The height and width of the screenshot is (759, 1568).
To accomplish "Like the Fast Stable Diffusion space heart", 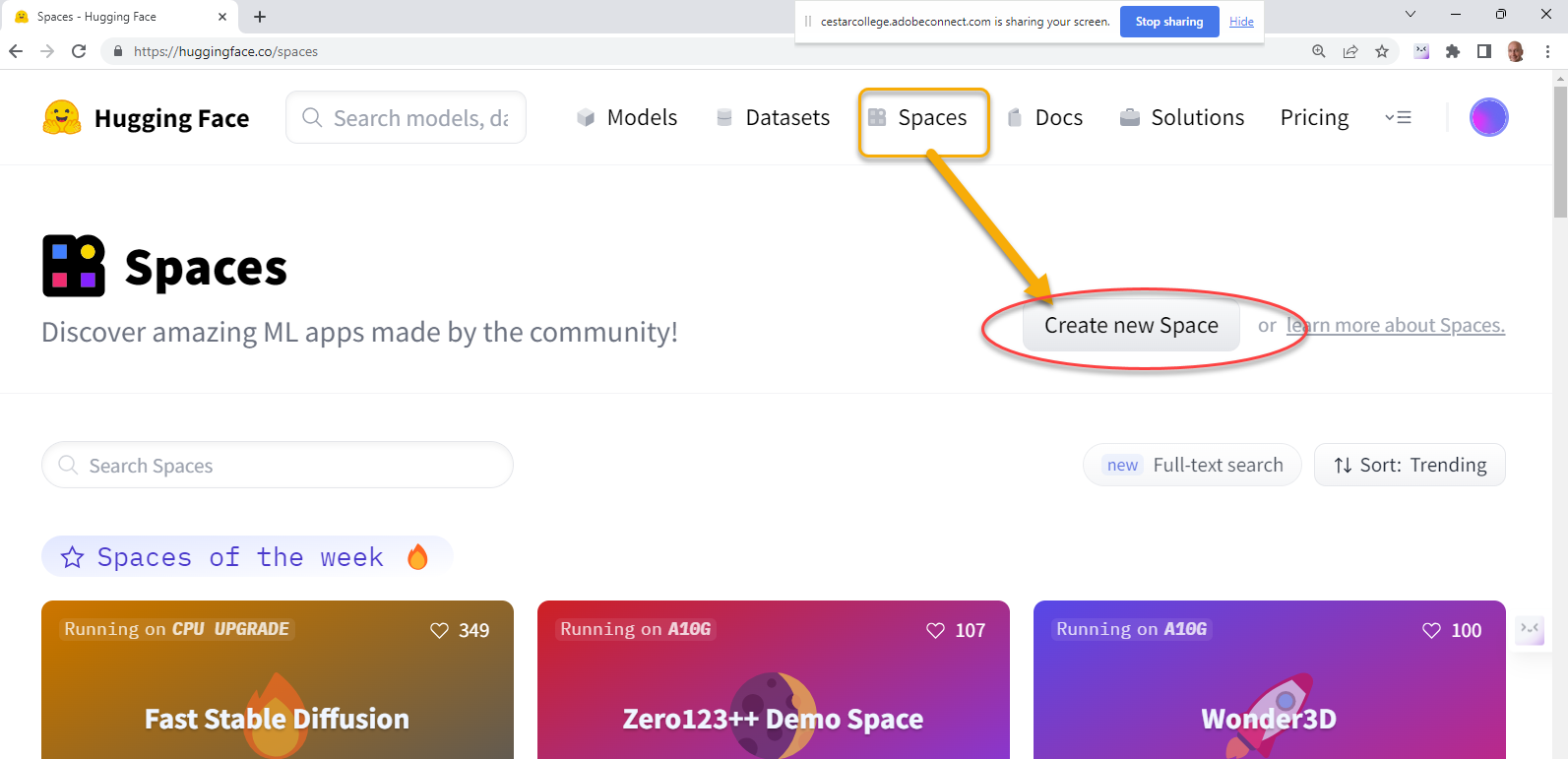I will [439, 630].
